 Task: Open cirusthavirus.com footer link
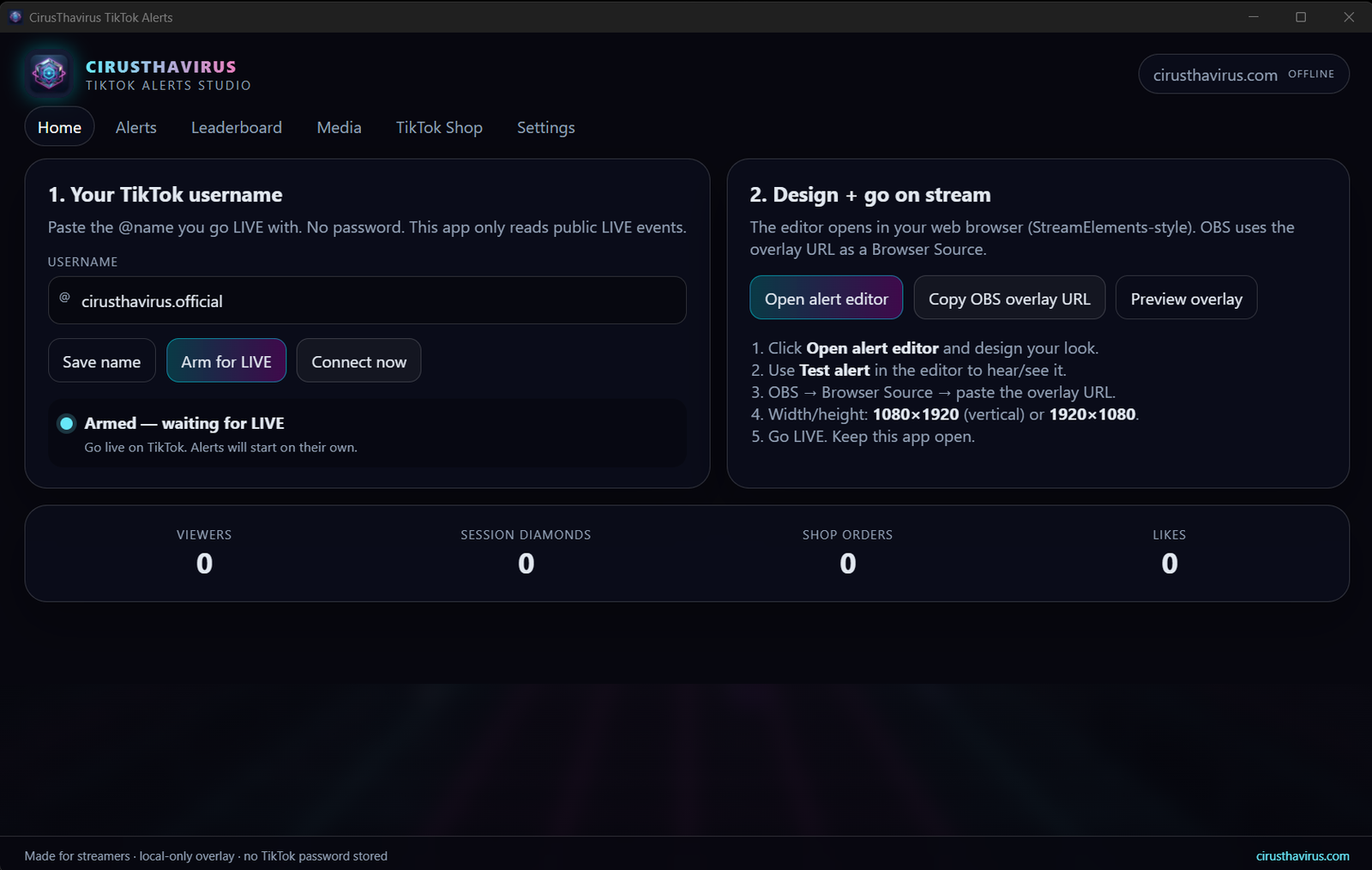(1303, 856)
